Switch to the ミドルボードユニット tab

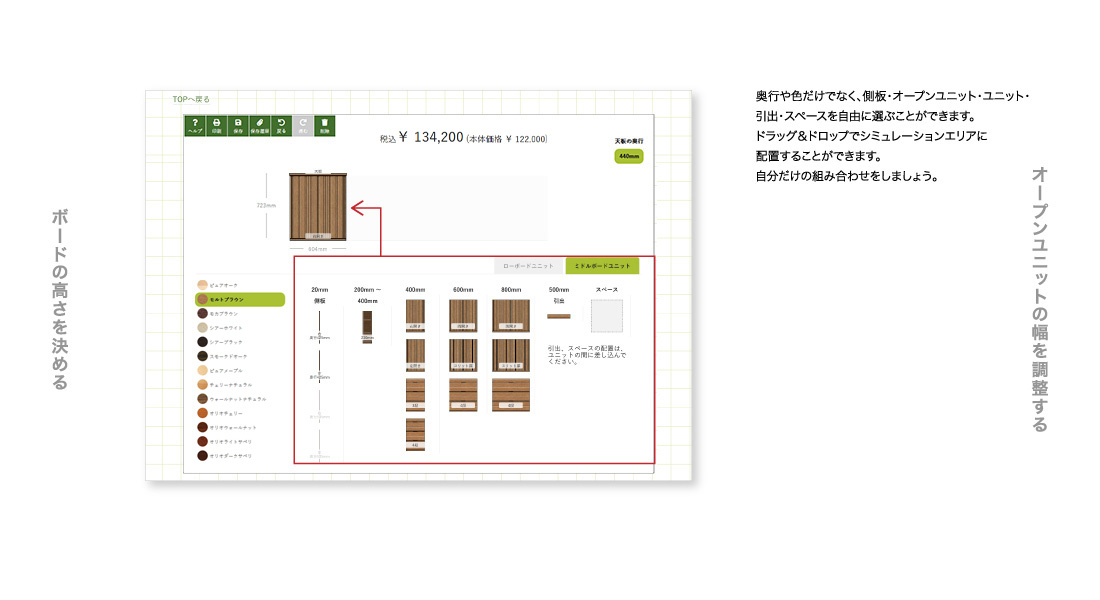click(603, 266)
